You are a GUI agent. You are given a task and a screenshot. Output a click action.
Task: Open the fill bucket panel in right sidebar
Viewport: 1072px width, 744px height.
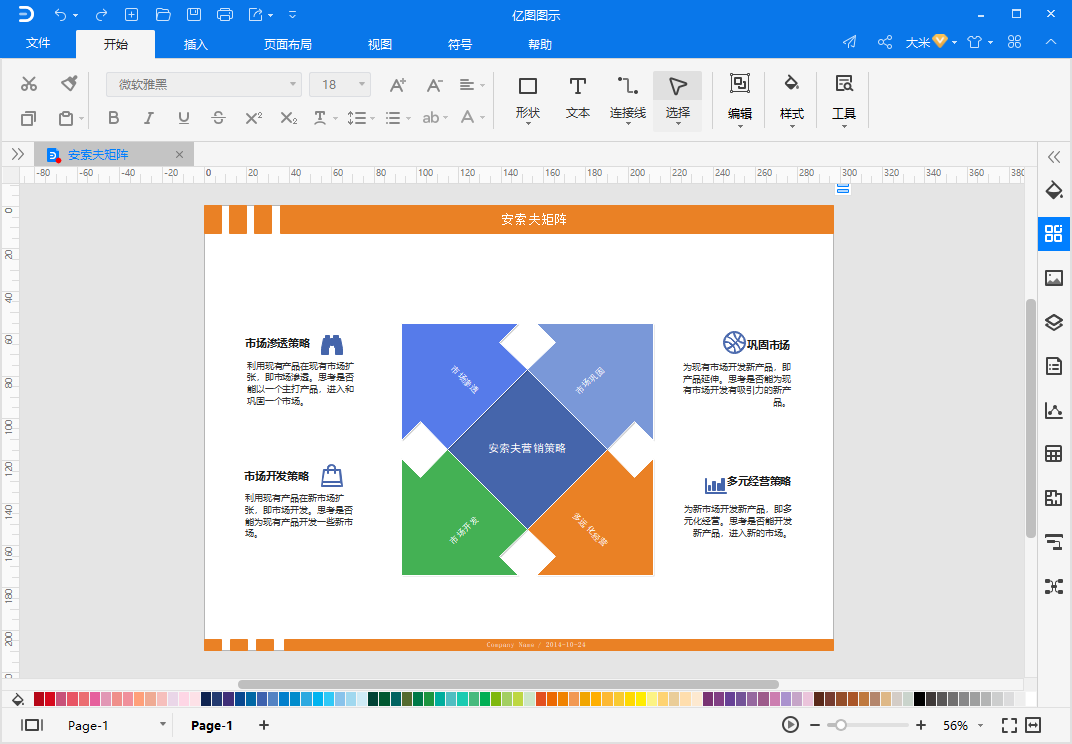(x=1054, y=191)
